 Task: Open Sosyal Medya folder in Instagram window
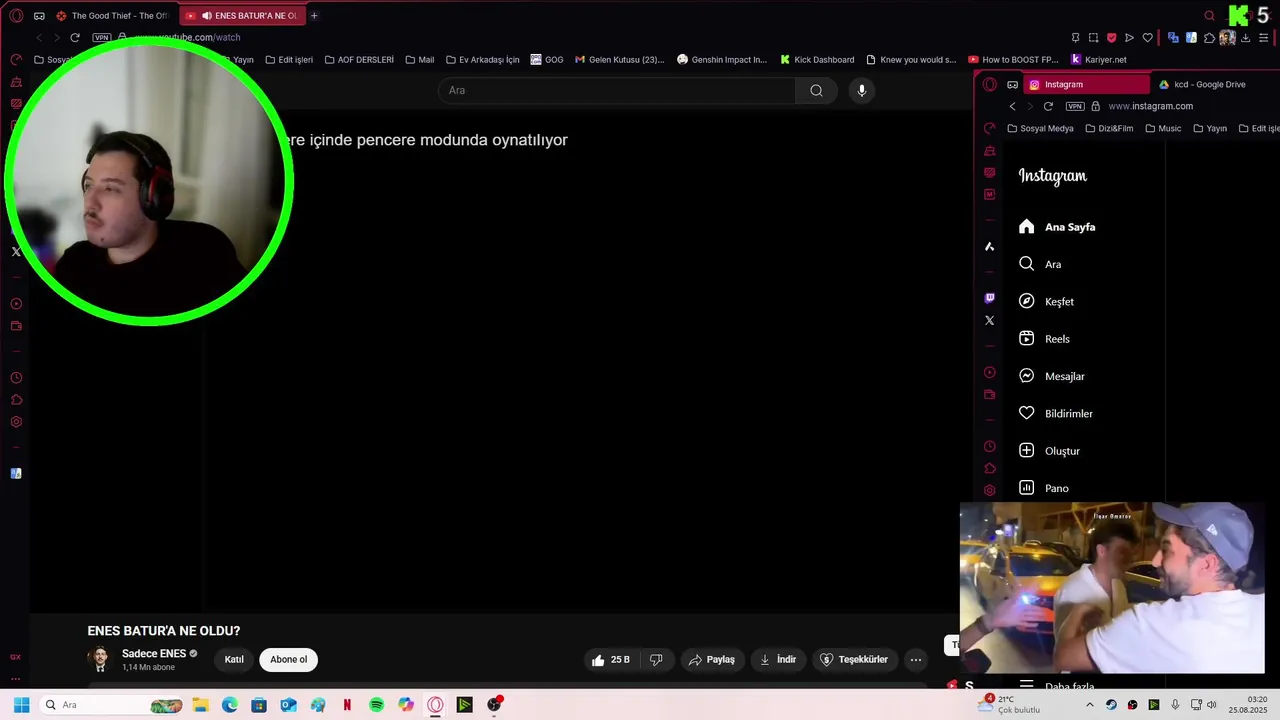[x=1040, y=129]
